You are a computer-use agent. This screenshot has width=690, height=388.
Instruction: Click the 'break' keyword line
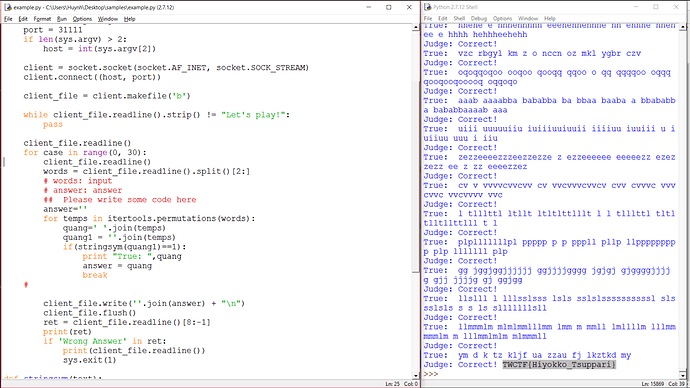click(95, 275)
